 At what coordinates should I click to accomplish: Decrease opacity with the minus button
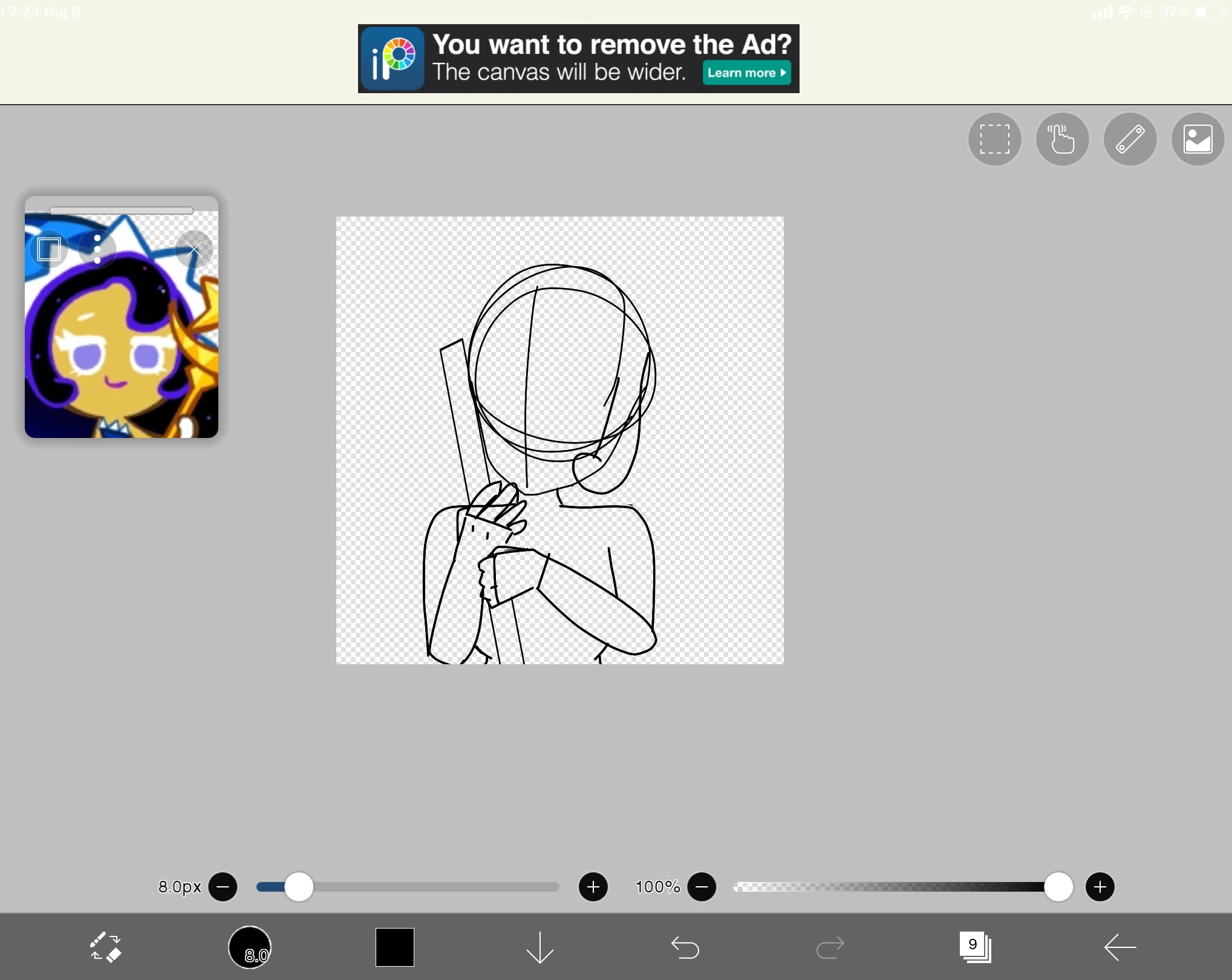(702, 887)
